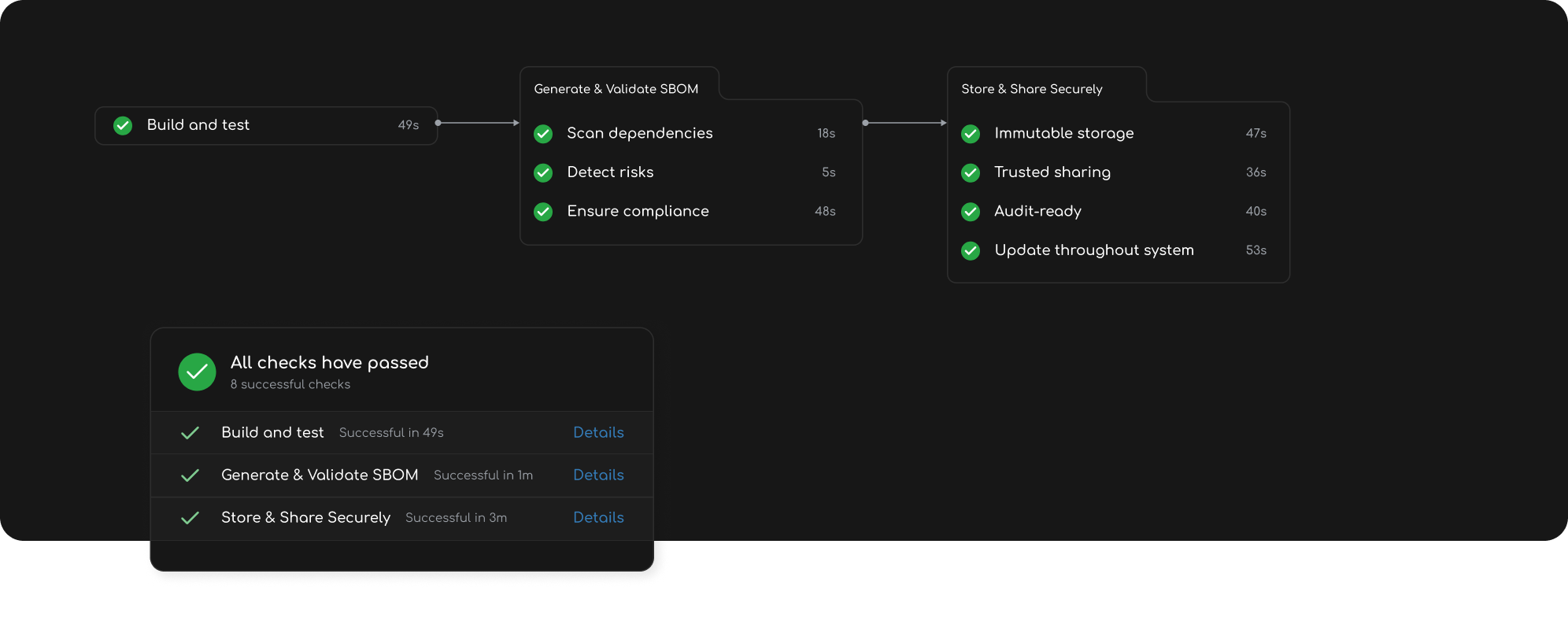Click the green status icon next to Detect risks
1568x618 pixels.
pos(543,172)
